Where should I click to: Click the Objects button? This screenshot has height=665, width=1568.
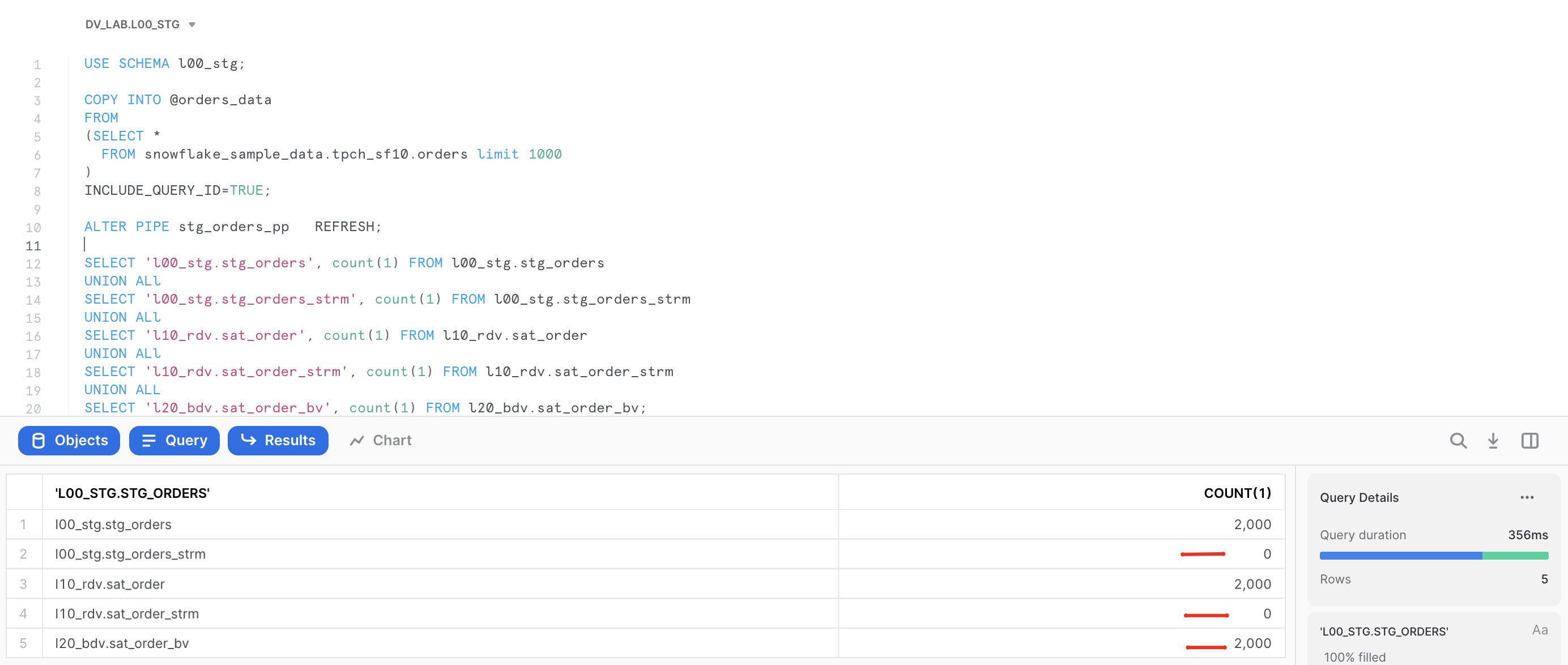(69, 441)
